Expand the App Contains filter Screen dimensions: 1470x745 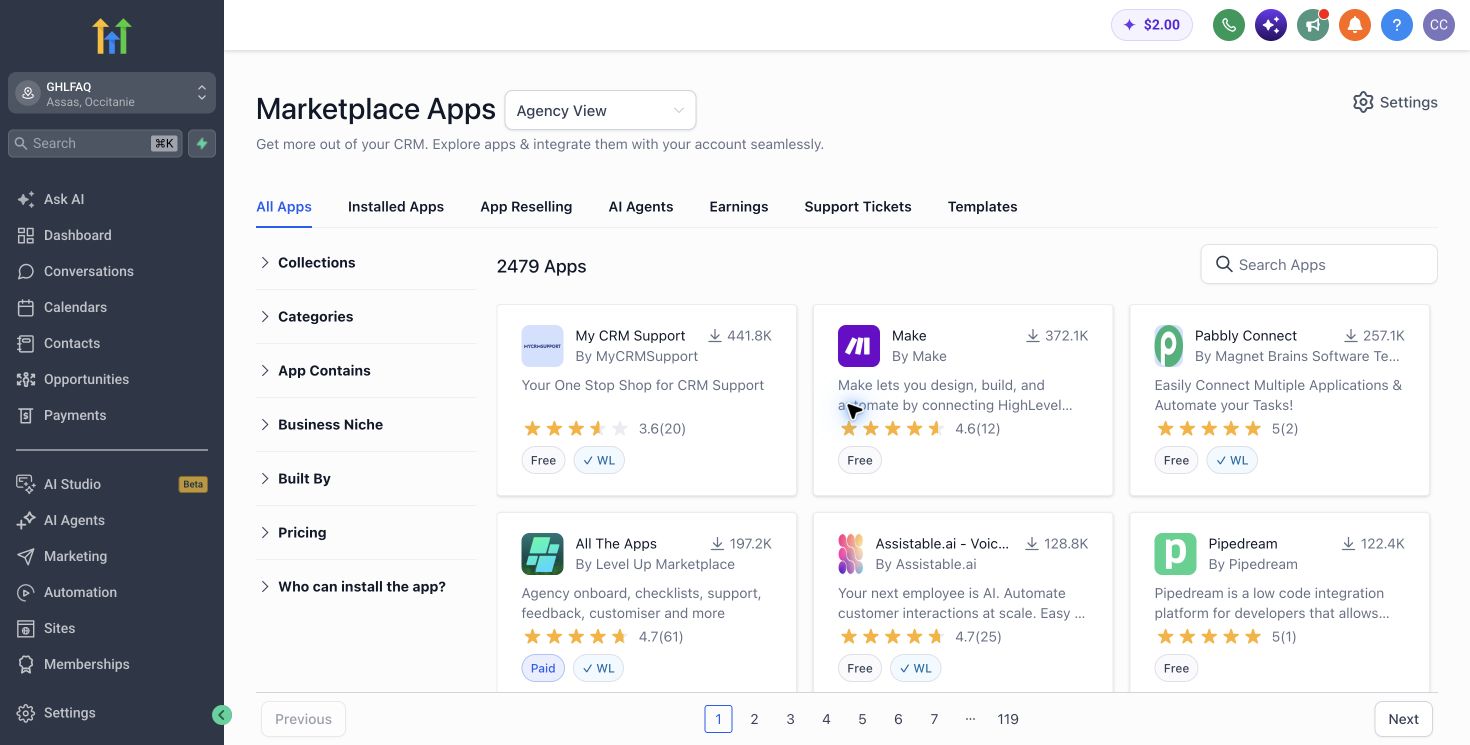pyautogui.click(x=366, y=370)
